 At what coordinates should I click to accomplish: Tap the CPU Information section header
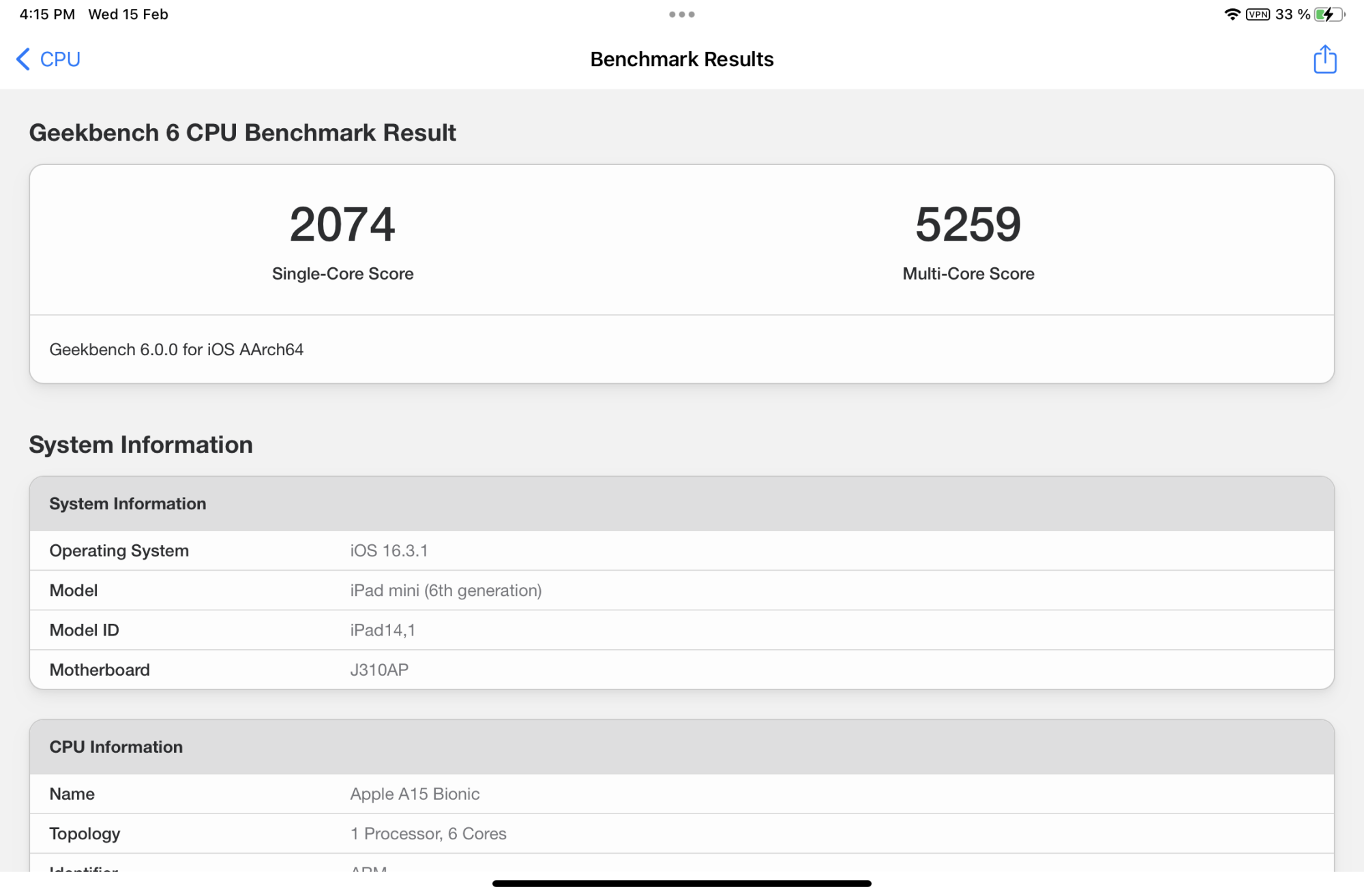pos(681,747)
